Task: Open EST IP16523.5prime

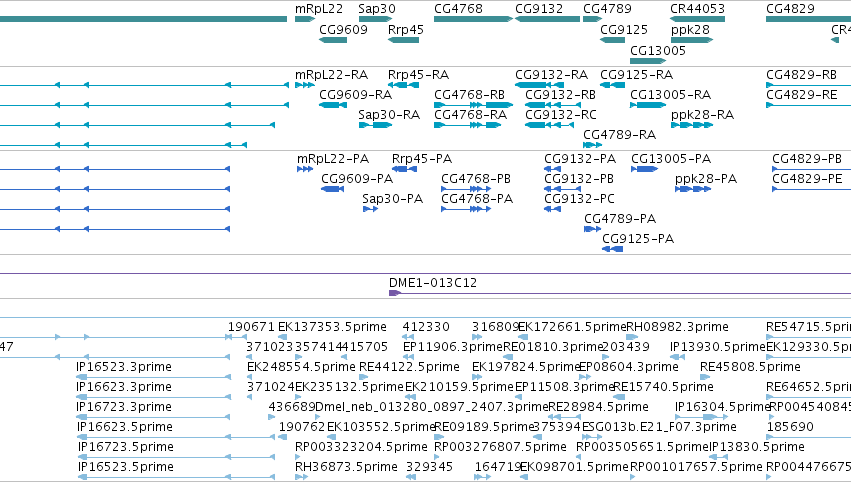Action: pyautogui.click(x=125, y=467)
